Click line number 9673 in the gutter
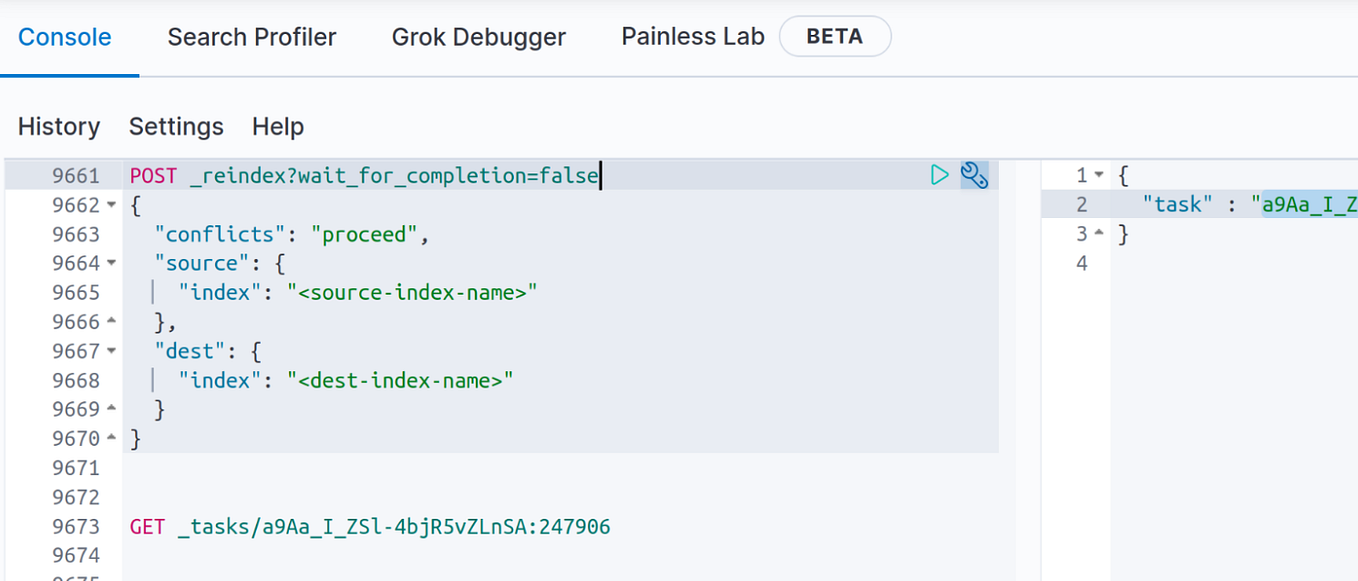 75,526
